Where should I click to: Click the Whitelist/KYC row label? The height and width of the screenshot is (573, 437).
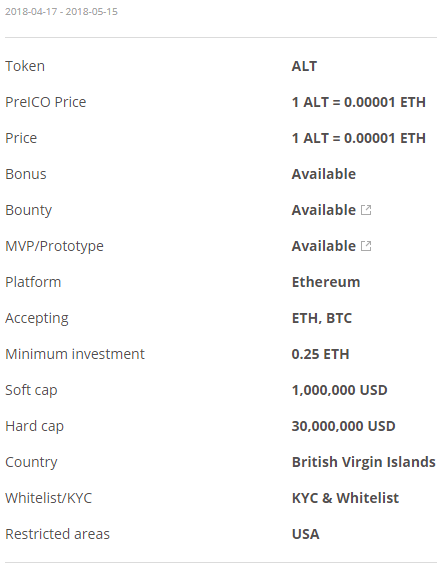[48, 498]
